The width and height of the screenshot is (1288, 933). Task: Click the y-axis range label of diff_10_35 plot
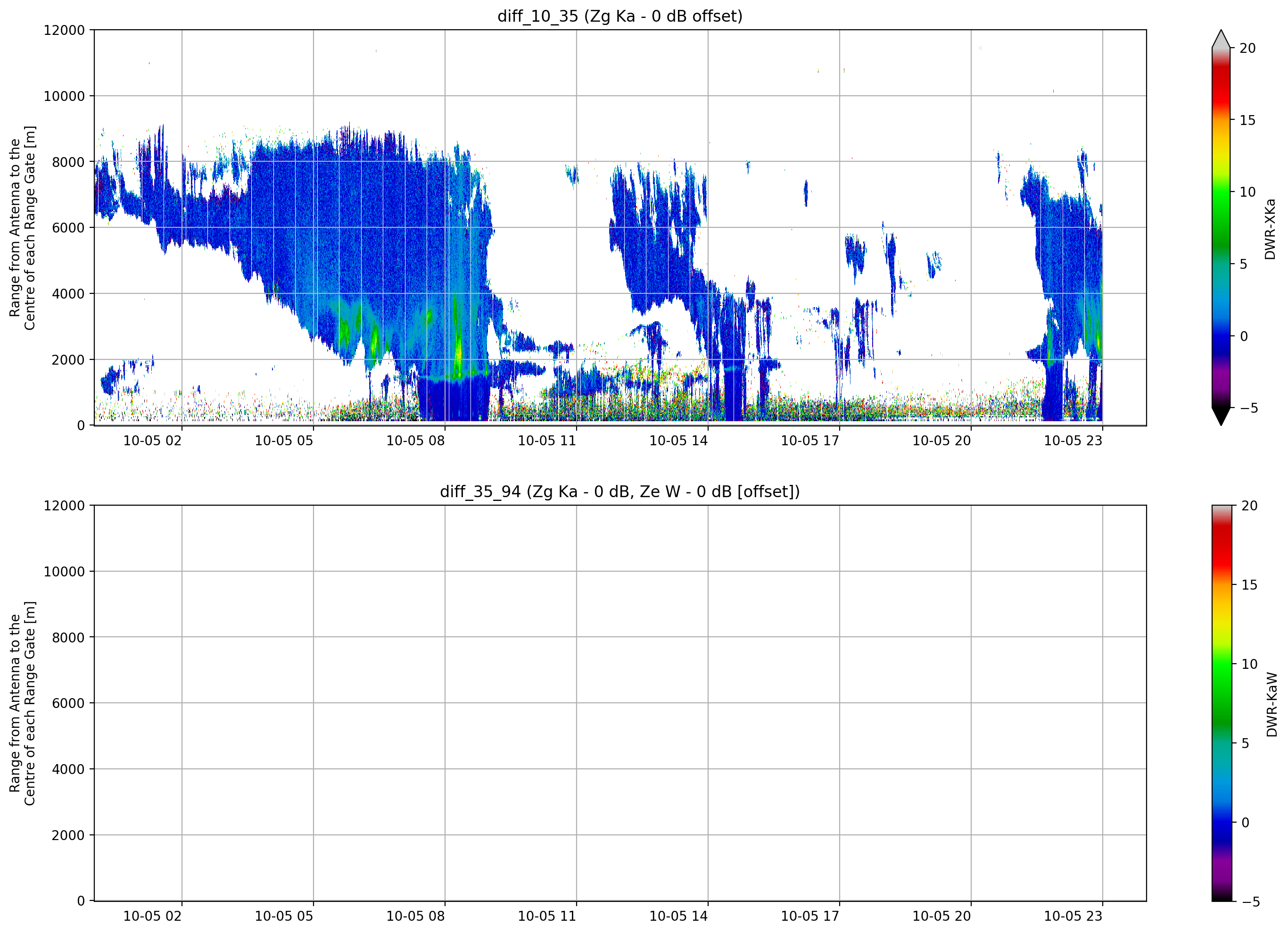pos(22,228)
